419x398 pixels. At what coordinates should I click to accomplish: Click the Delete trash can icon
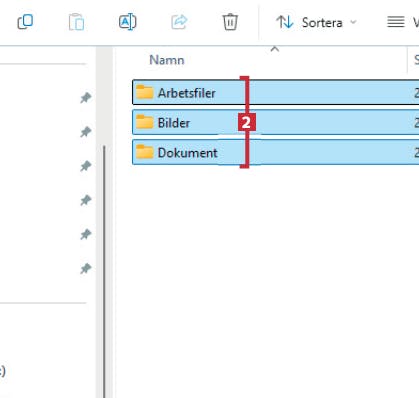tap(230, 22)
